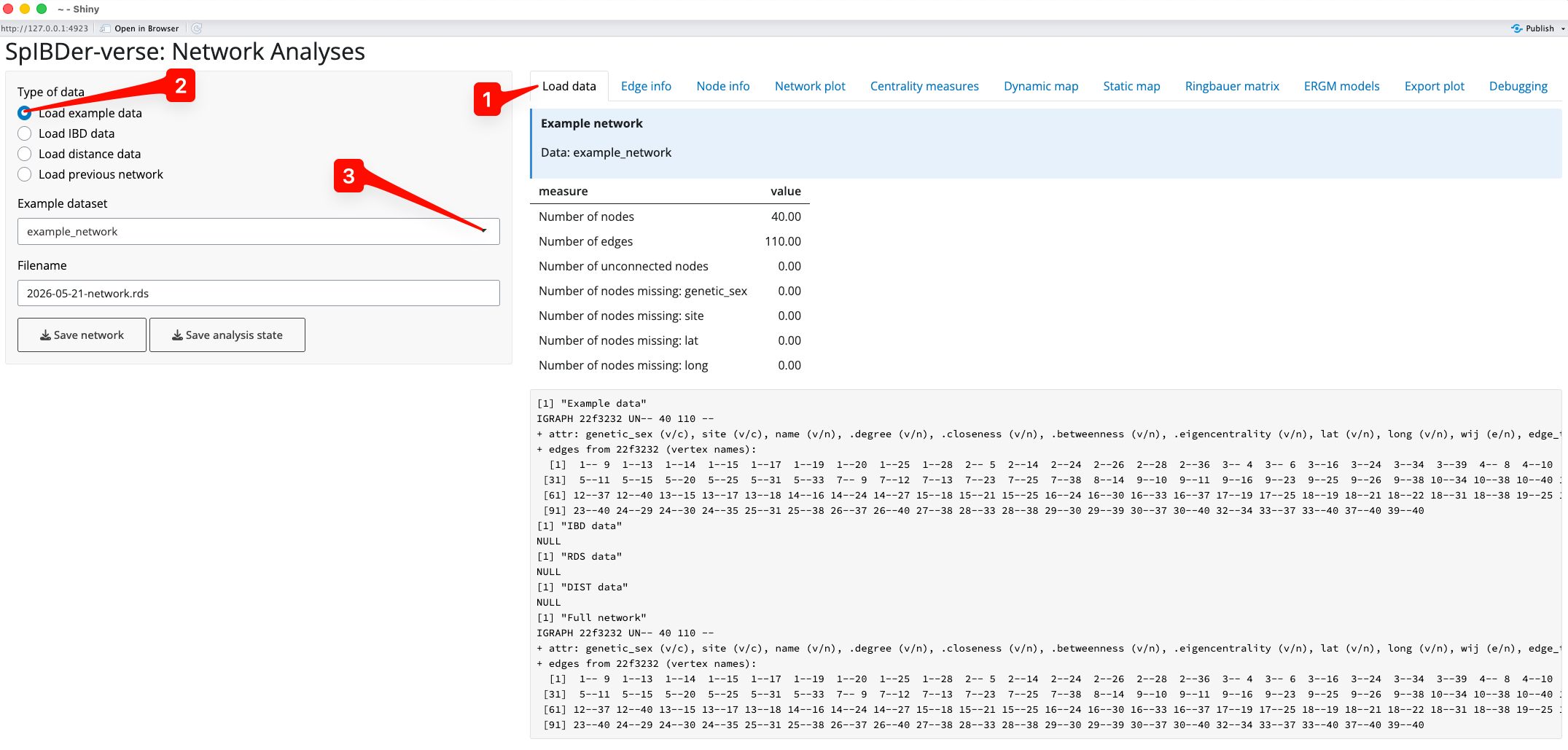Click Save network button
1568x750 pixels.
pos(82,335)
